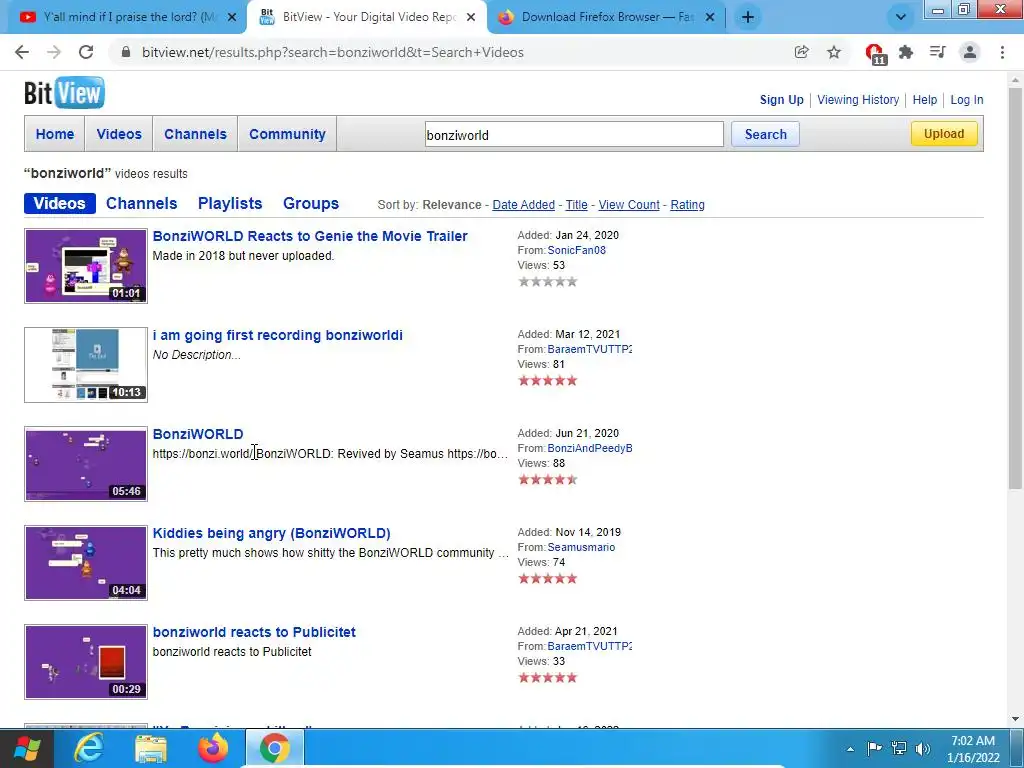
Task: Bookmark this page with the star icon
Action: point(834,52)
